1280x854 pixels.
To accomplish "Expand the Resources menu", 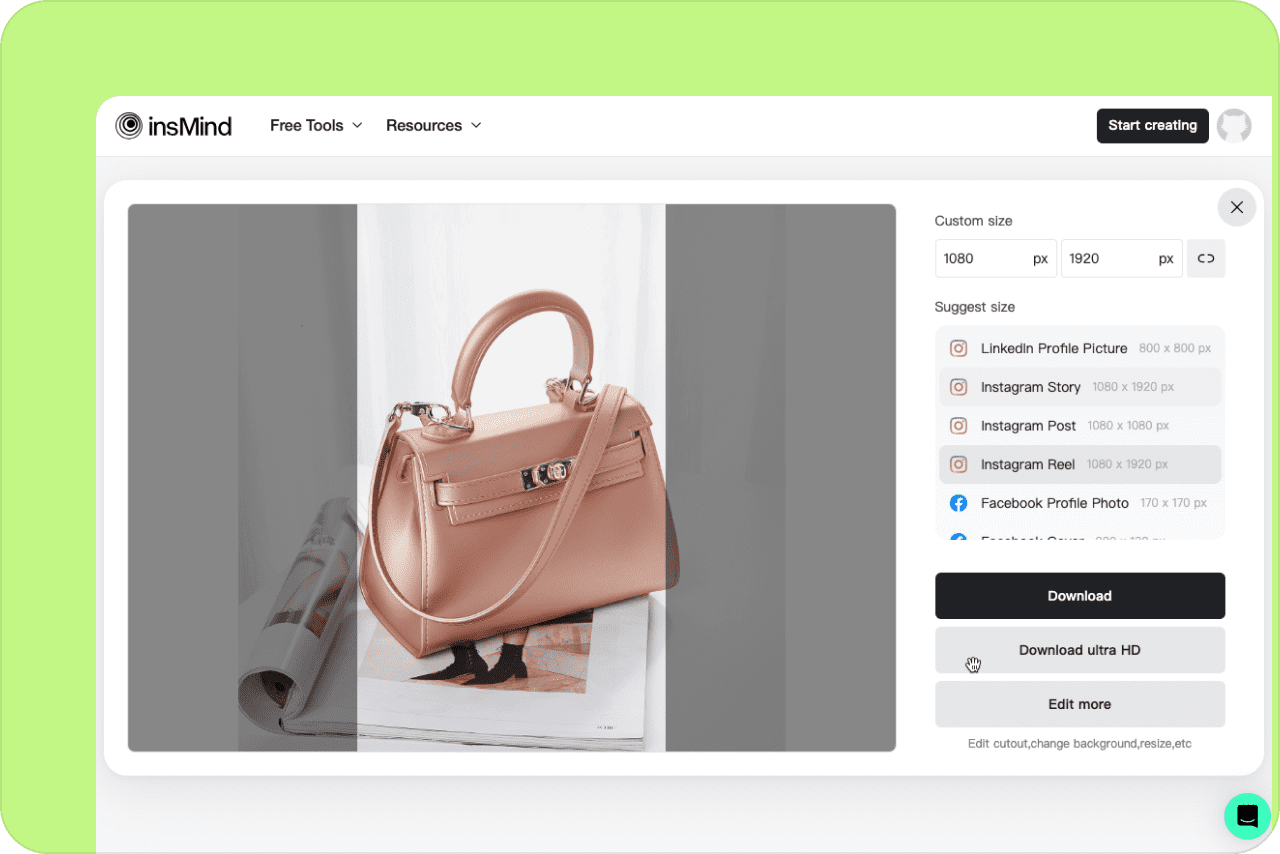I will coord(433,125).
